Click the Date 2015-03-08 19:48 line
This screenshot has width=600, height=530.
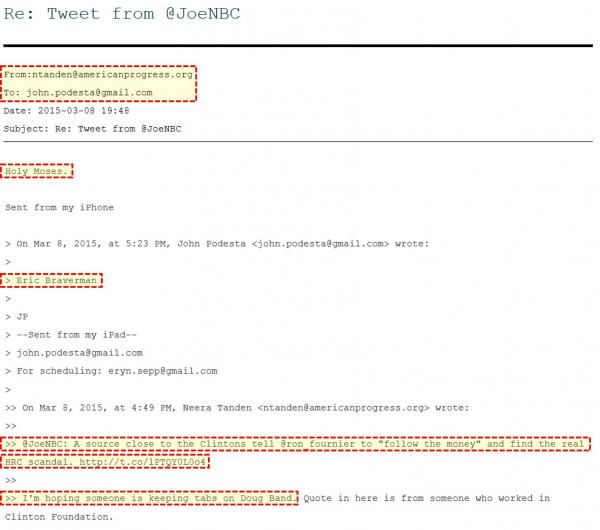(66, 111)
